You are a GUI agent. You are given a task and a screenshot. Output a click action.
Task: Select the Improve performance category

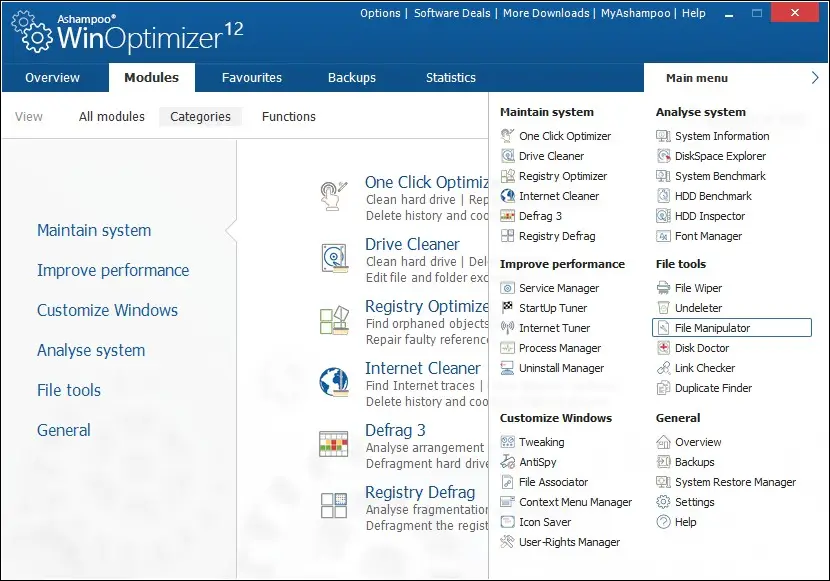coord(113,270)
